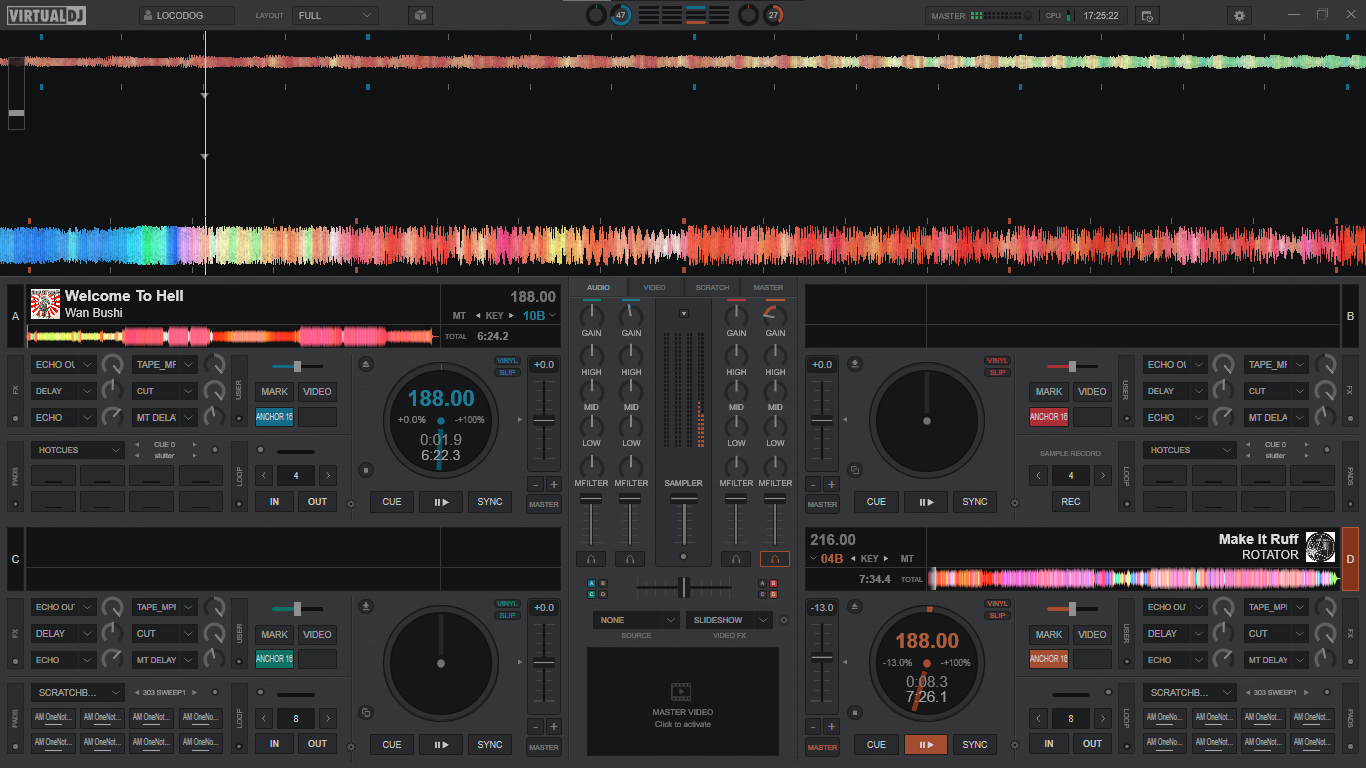Click the 3D box icon beside layout selector

[x=421, y=16]
